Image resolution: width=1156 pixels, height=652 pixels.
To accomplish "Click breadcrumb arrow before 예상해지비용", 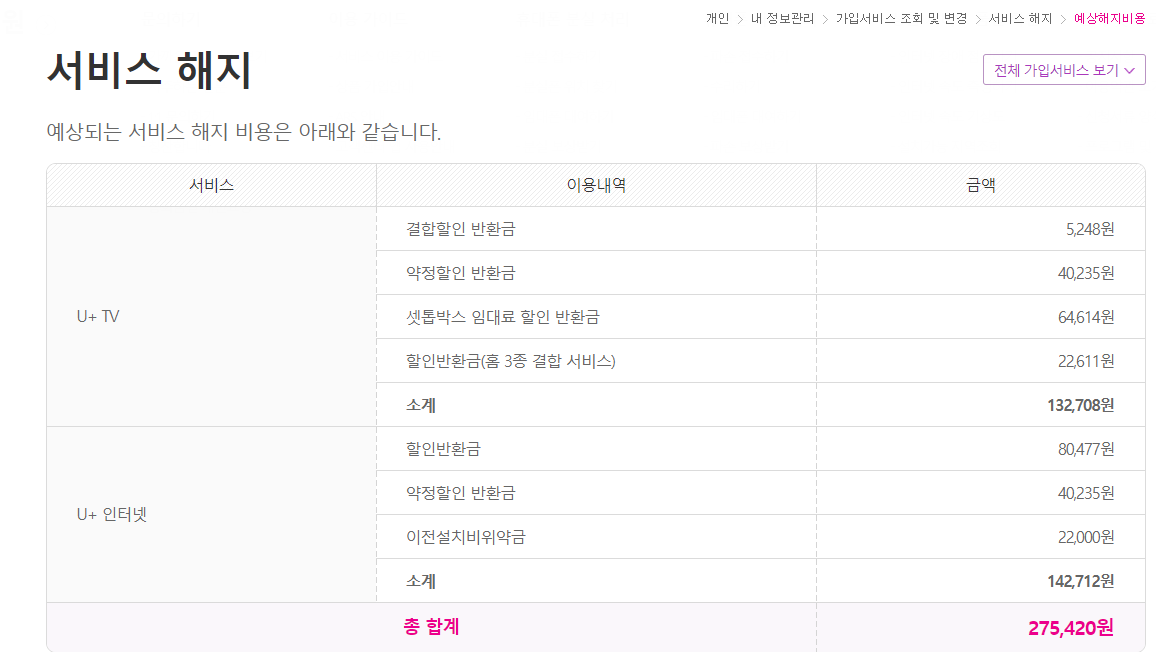I will pyautogui.click(x=1063, y=18).
